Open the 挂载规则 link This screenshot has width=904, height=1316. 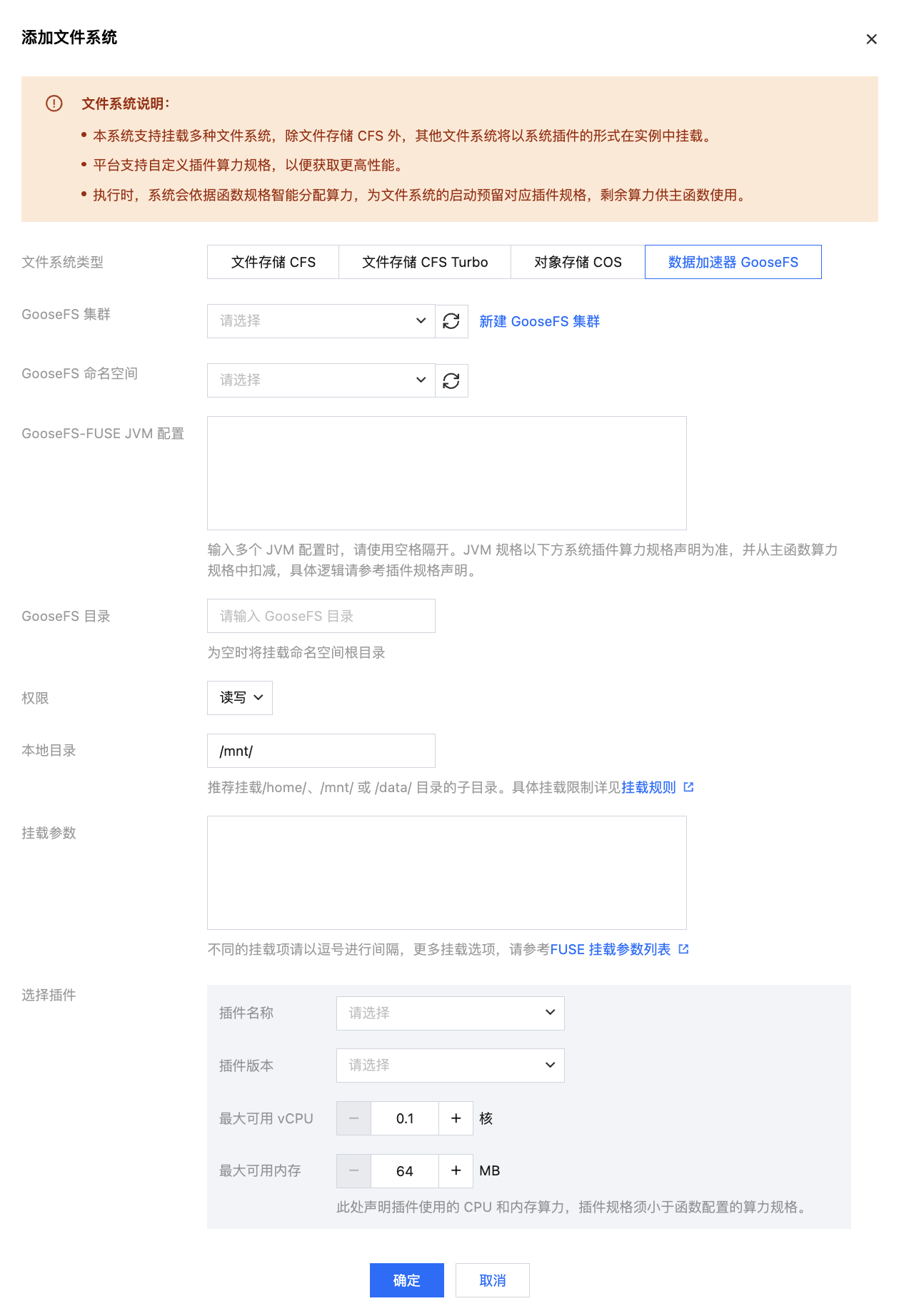648,787
